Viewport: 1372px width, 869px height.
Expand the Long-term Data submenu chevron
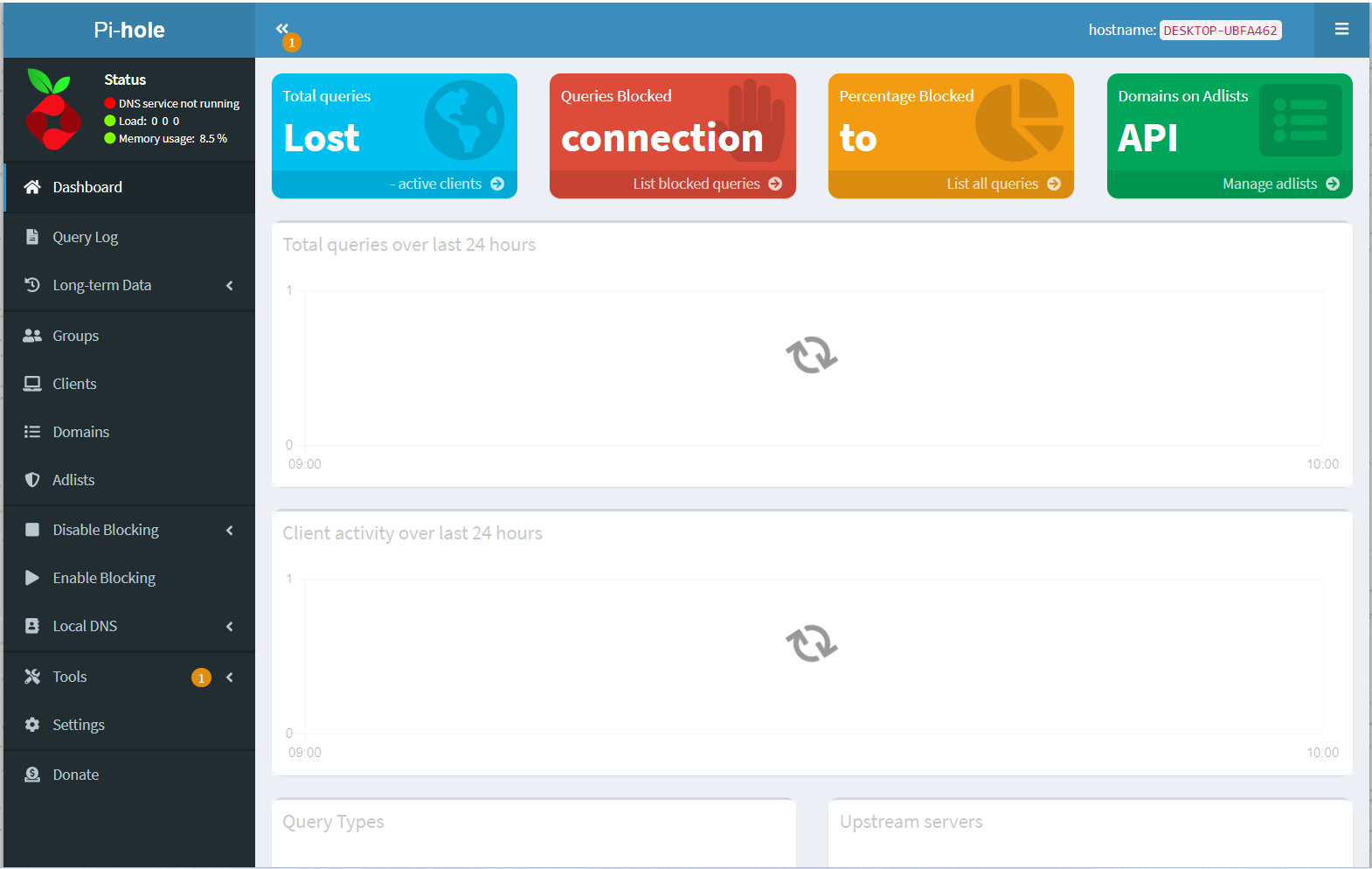coord(230,286)
